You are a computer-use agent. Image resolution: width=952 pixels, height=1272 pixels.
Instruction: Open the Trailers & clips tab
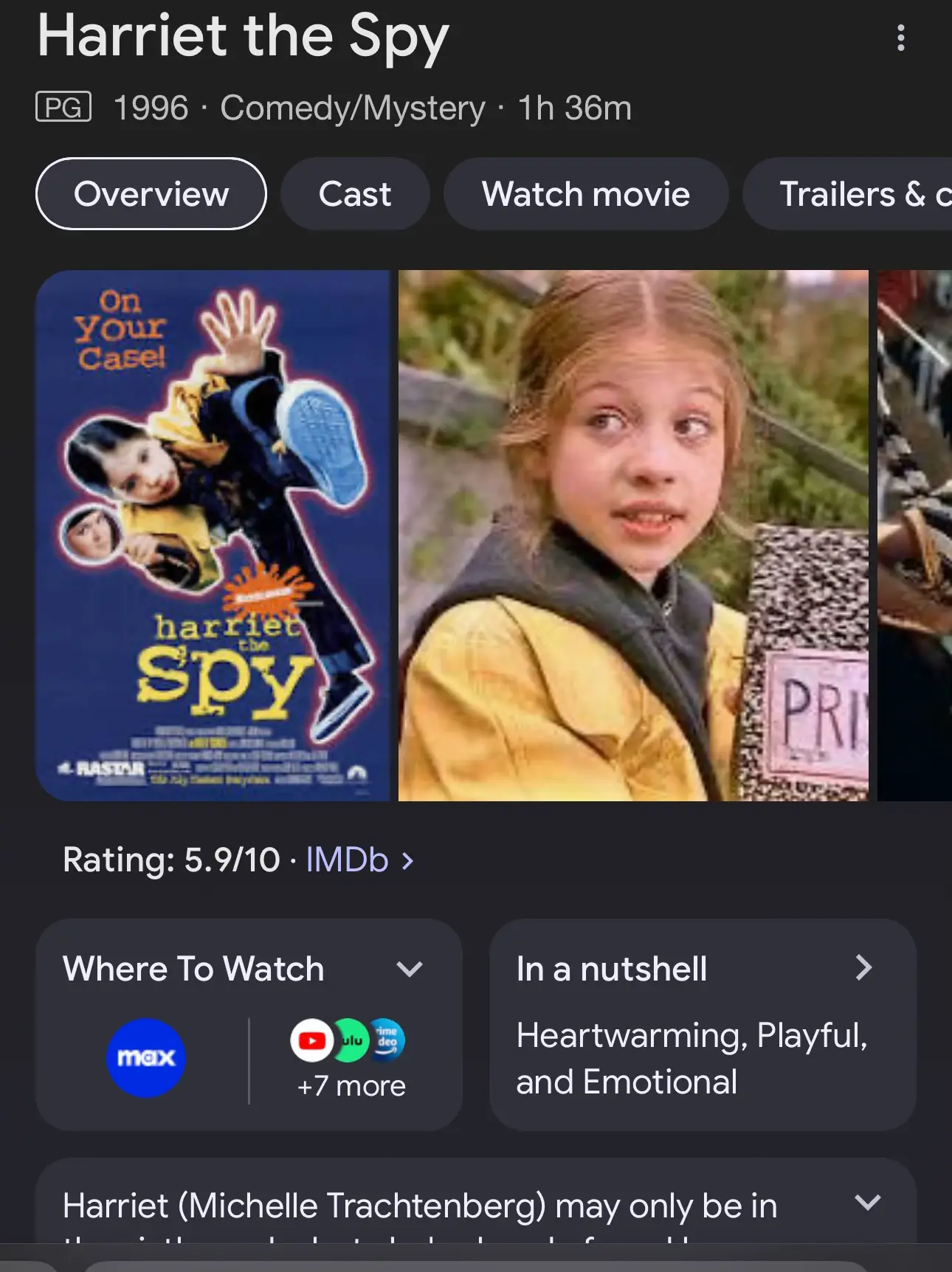pos(849,194)
